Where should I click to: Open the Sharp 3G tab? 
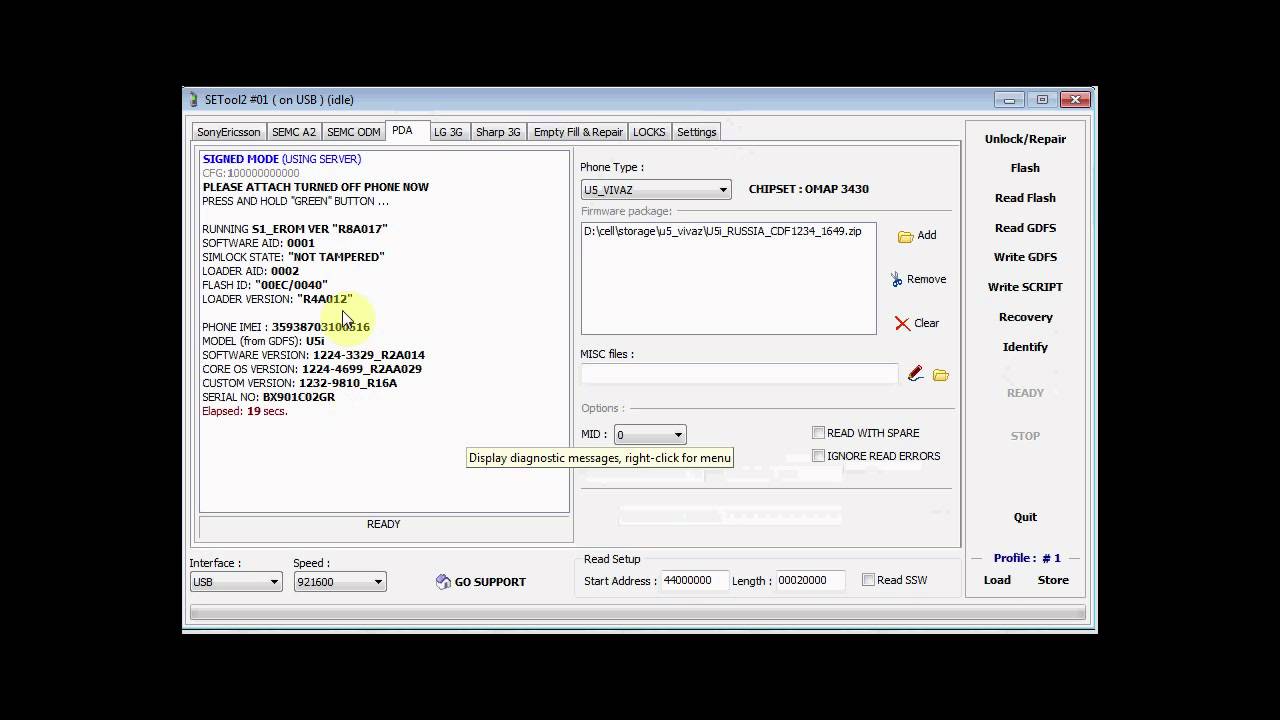click(x=498, y=132)
